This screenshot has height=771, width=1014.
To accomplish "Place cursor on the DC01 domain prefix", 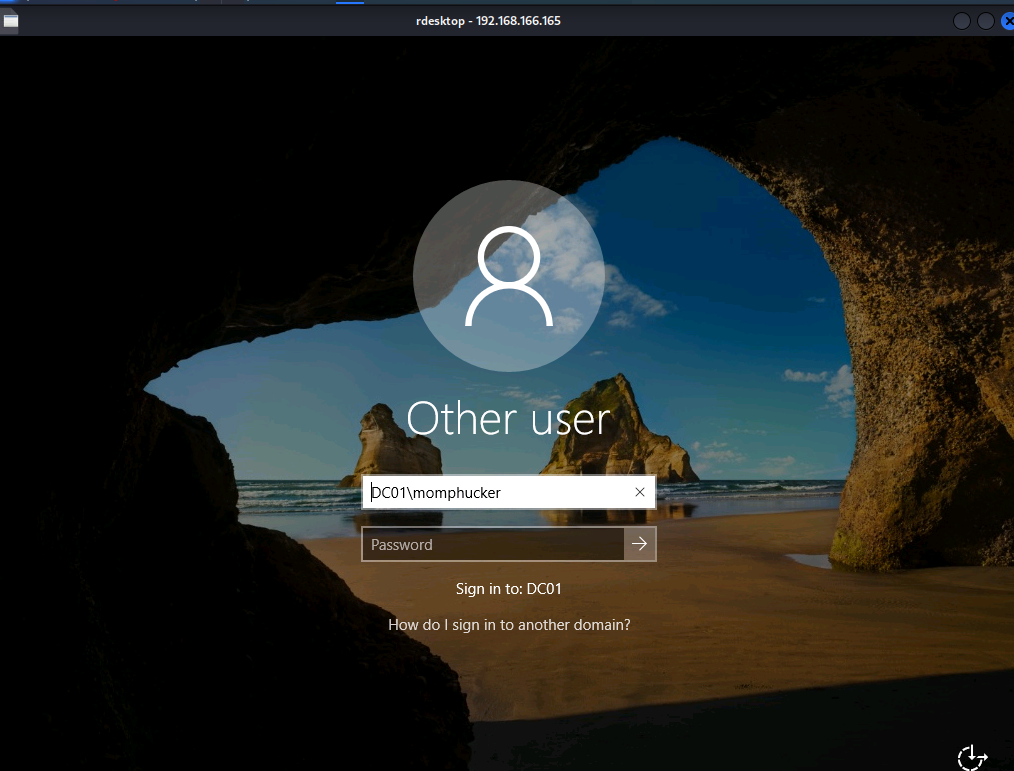I will coord(386,492).
